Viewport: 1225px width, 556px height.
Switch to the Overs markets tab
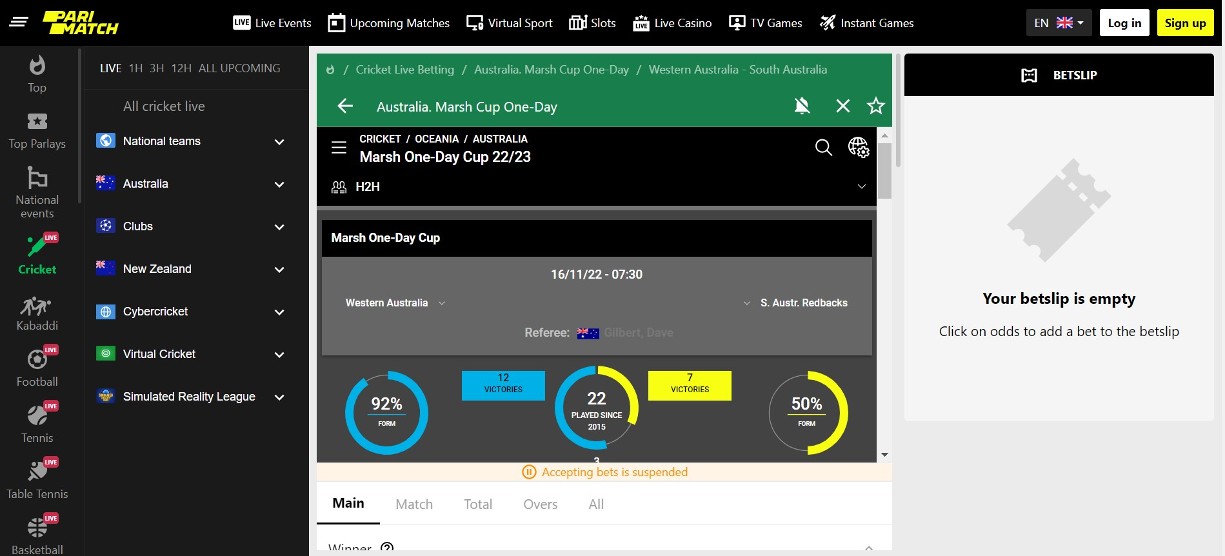tap(541, 505)
